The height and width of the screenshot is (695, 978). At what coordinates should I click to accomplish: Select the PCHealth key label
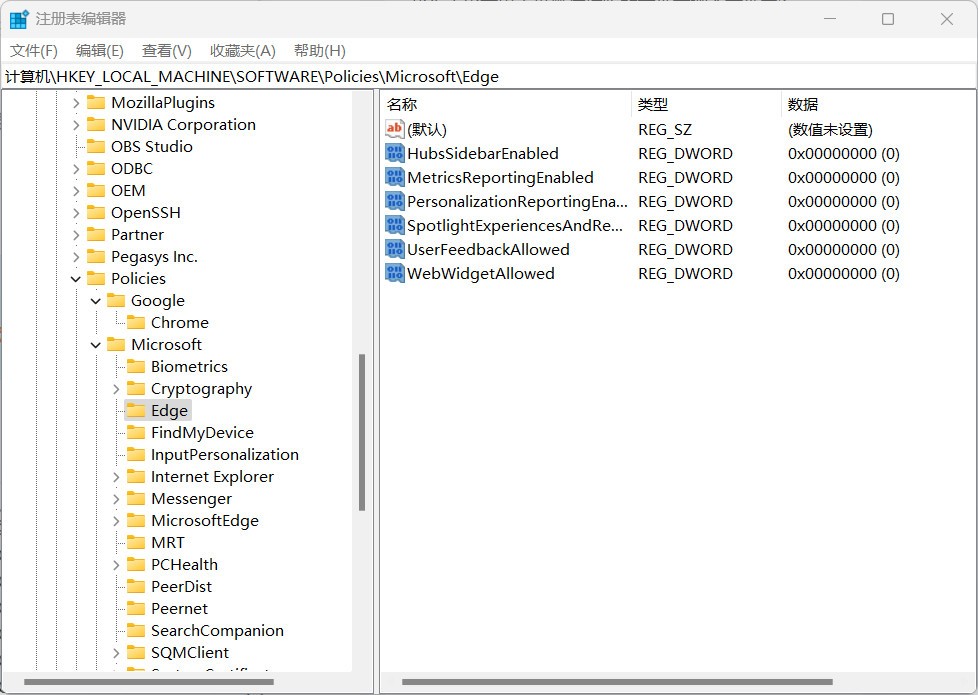(x=185, y=564)
